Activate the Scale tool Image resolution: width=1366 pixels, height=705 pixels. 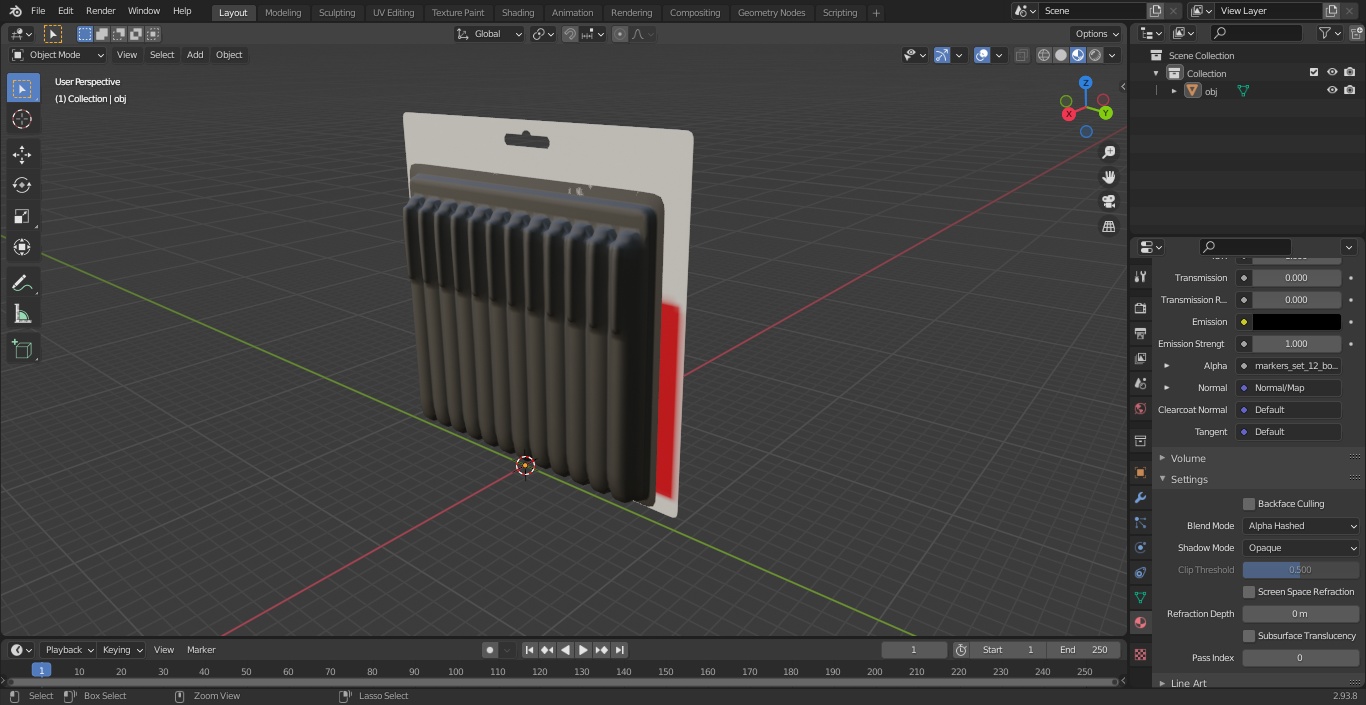(22, 216)
